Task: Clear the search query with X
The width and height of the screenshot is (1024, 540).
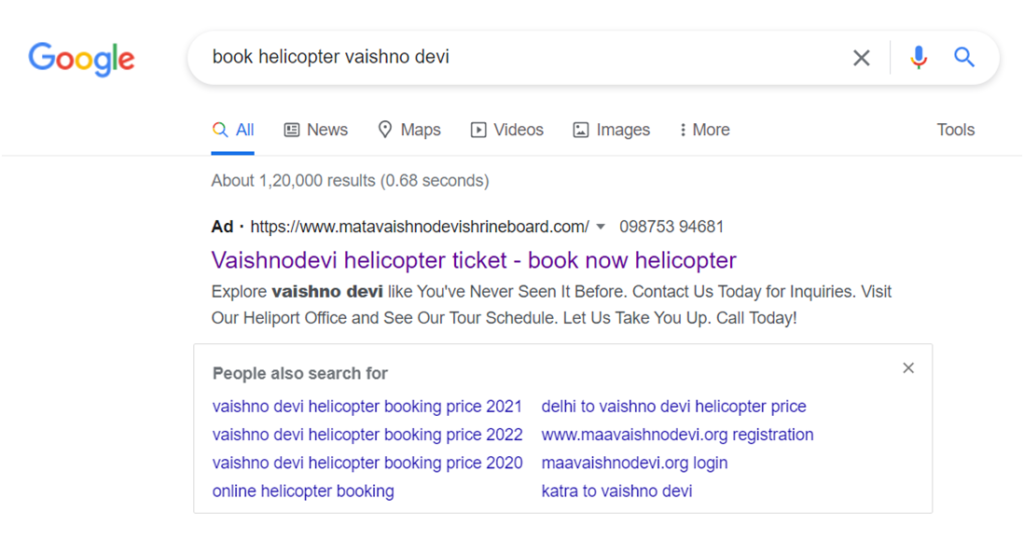Action: click(x=861, y=58)
